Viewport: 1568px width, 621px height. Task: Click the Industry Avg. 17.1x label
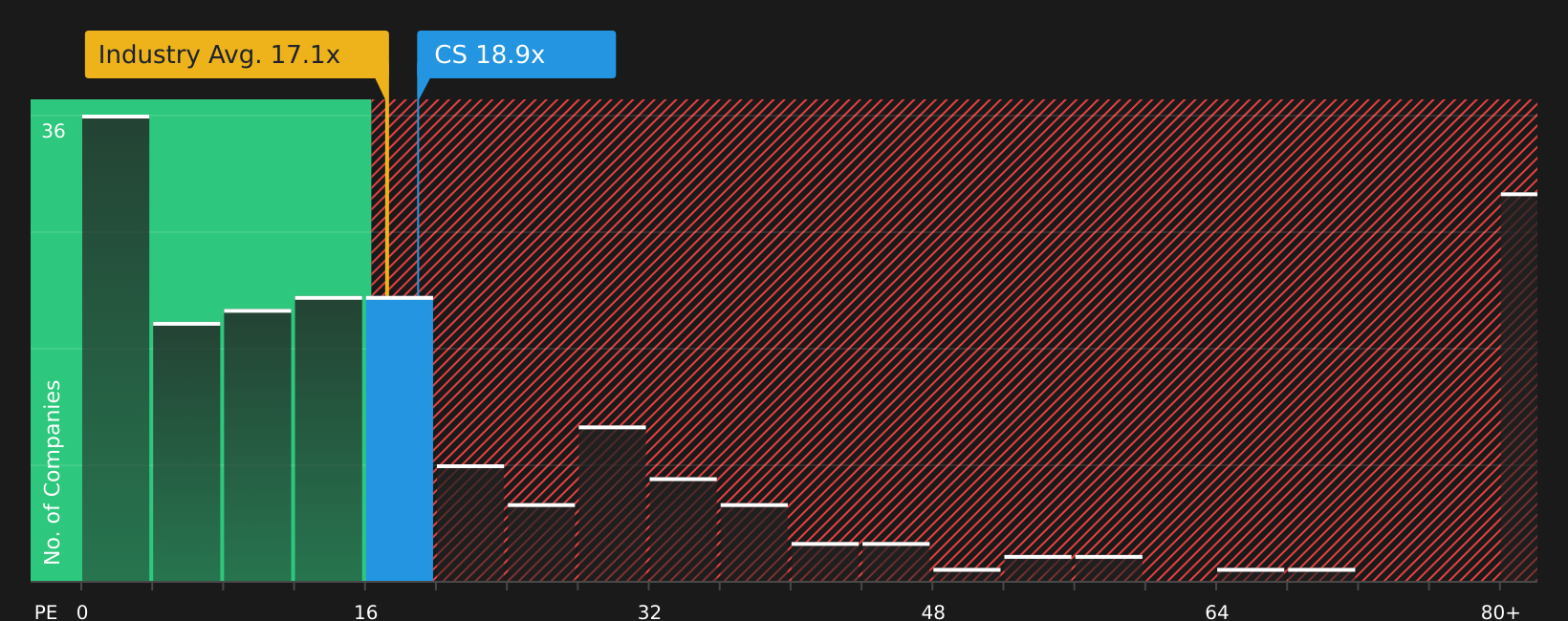236,54
